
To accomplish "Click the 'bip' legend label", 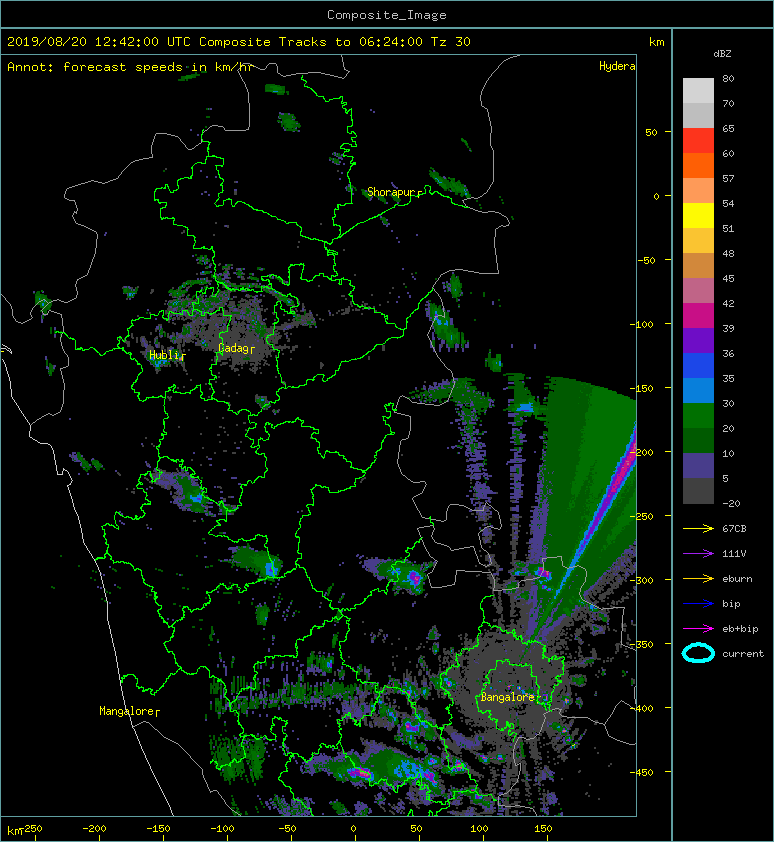I will coord(731,604).
